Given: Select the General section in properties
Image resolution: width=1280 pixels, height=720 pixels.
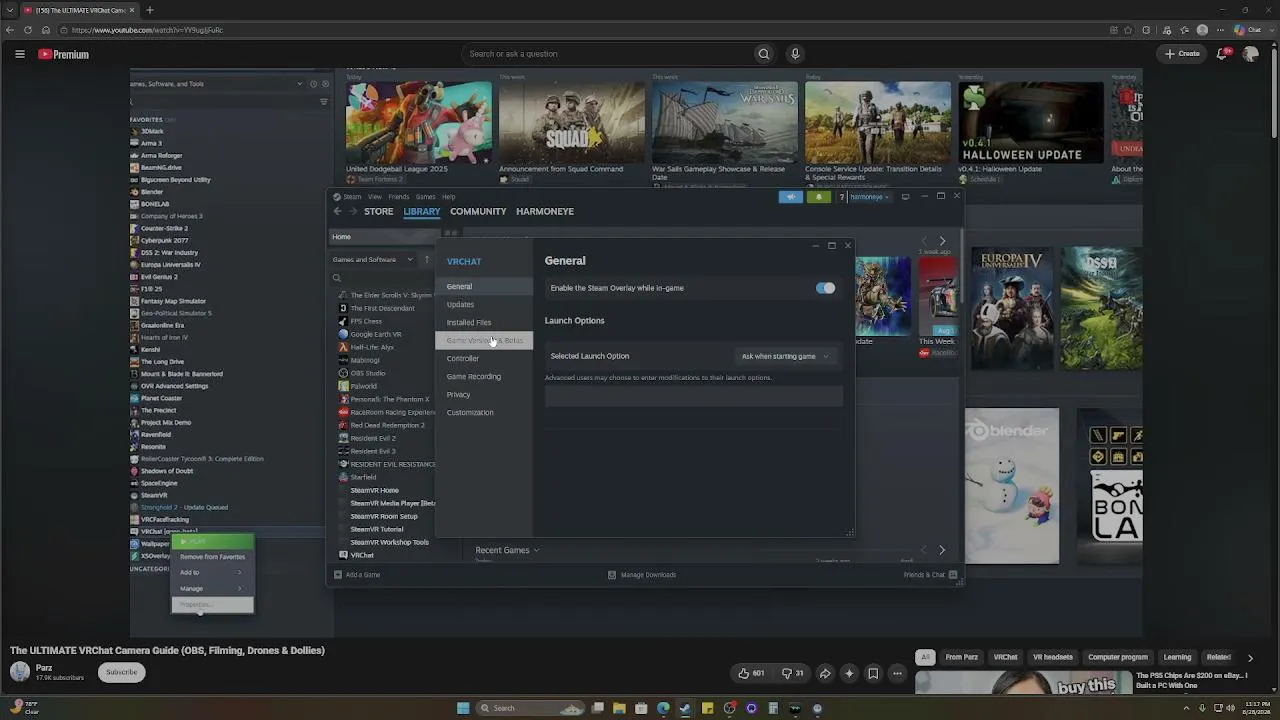Looking at the screenshot, I should point(484,287).
